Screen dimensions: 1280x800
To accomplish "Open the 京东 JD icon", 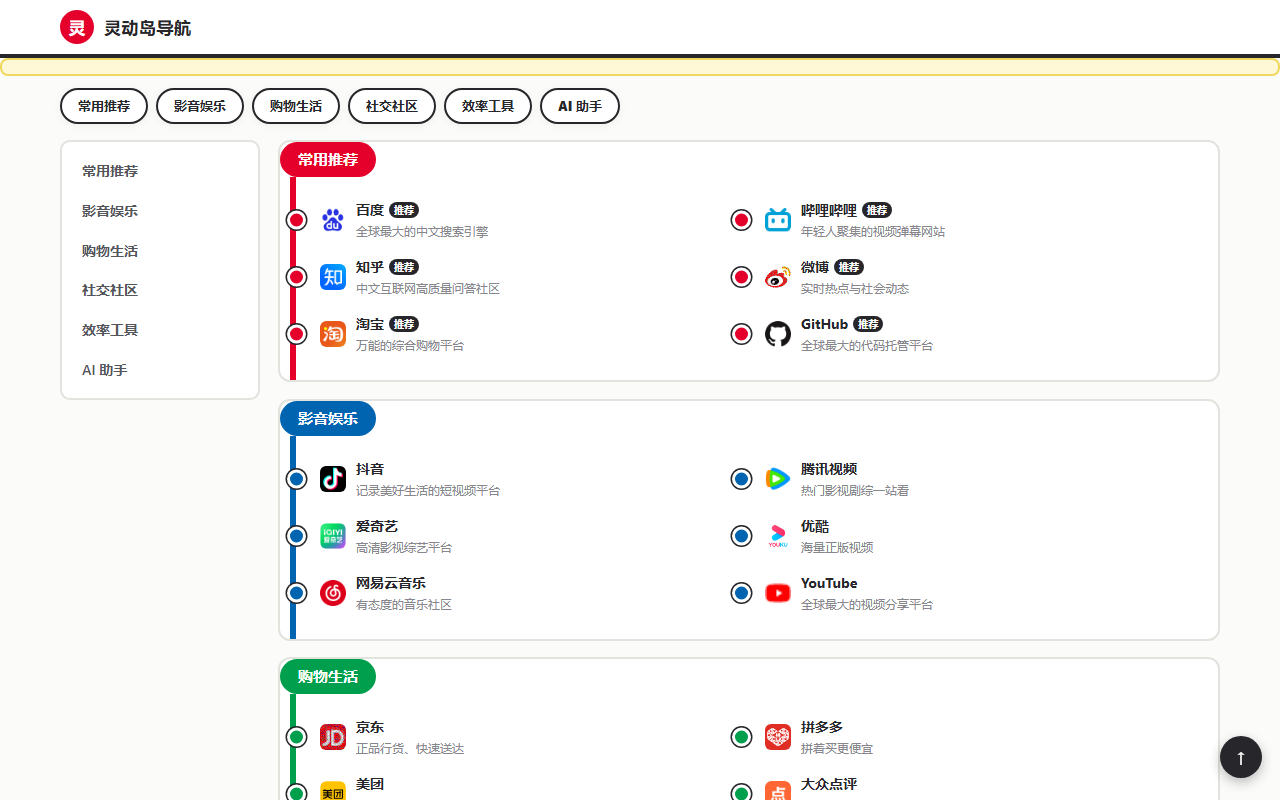I will pyautogui.click(x=333, y=737).
